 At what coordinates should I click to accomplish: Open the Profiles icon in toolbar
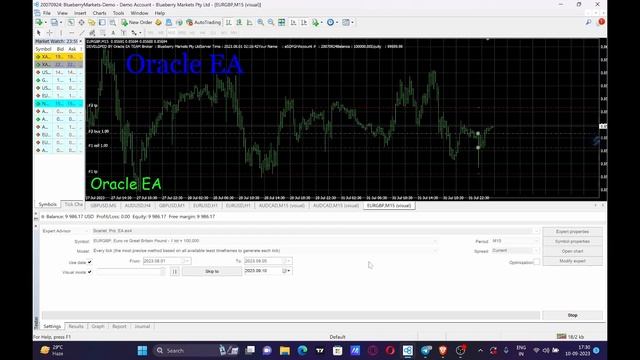click(x=54, y=22)
